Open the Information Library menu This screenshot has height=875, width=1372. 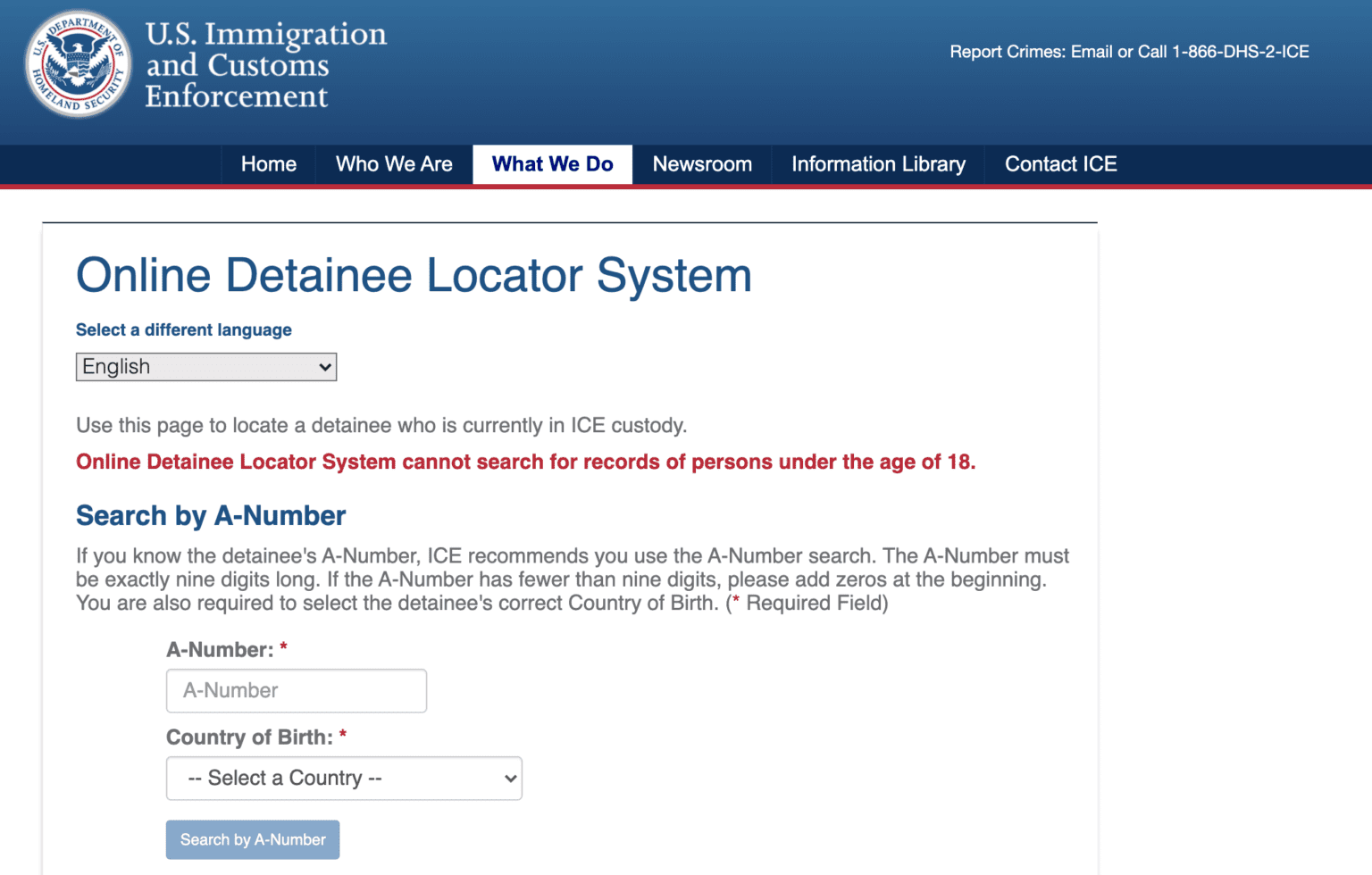[x=878, y=164]
